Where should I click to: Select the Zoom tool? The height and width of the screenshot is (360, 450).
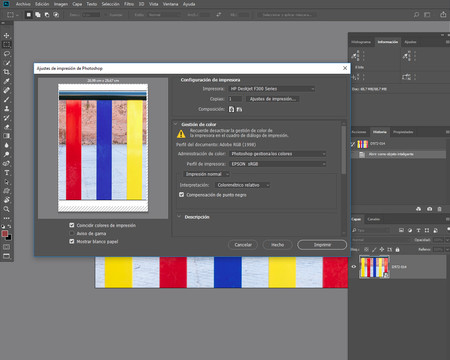tap(6, 209)
